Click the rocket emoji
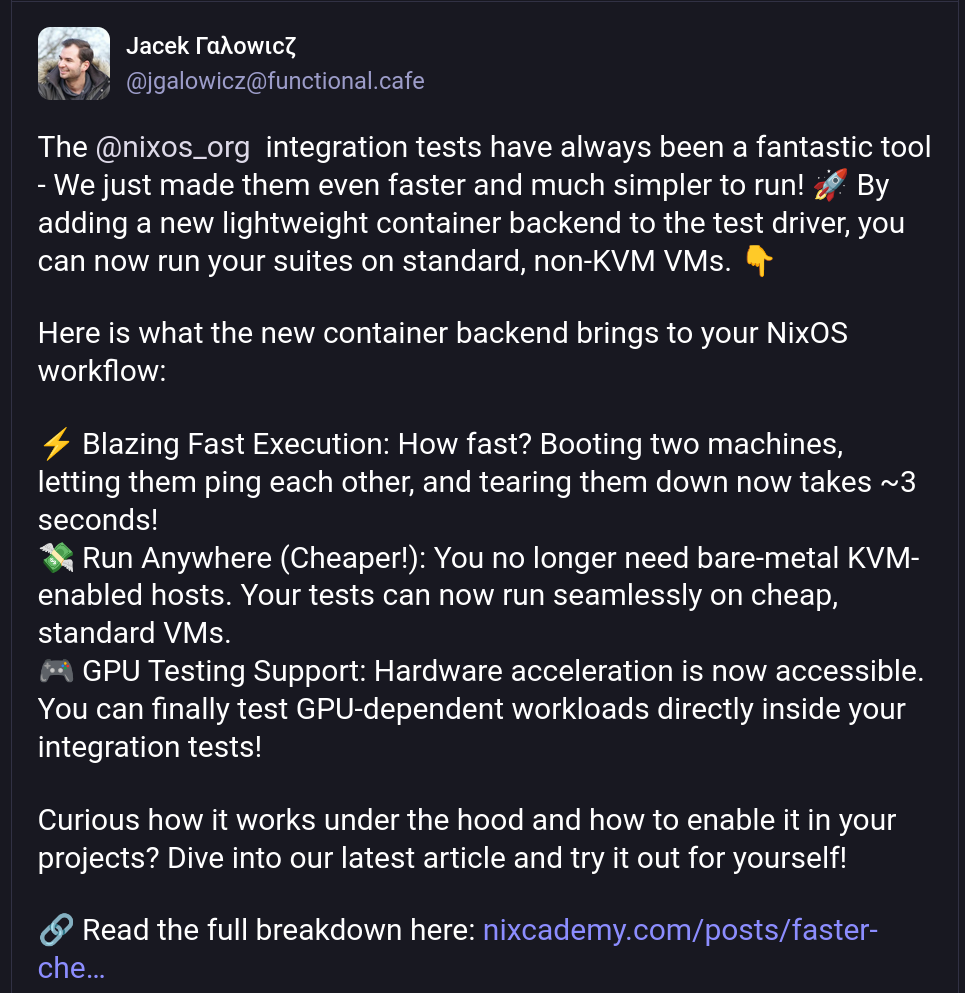Image resolution: width=965 pixels, height=993 pixels. 830,185
